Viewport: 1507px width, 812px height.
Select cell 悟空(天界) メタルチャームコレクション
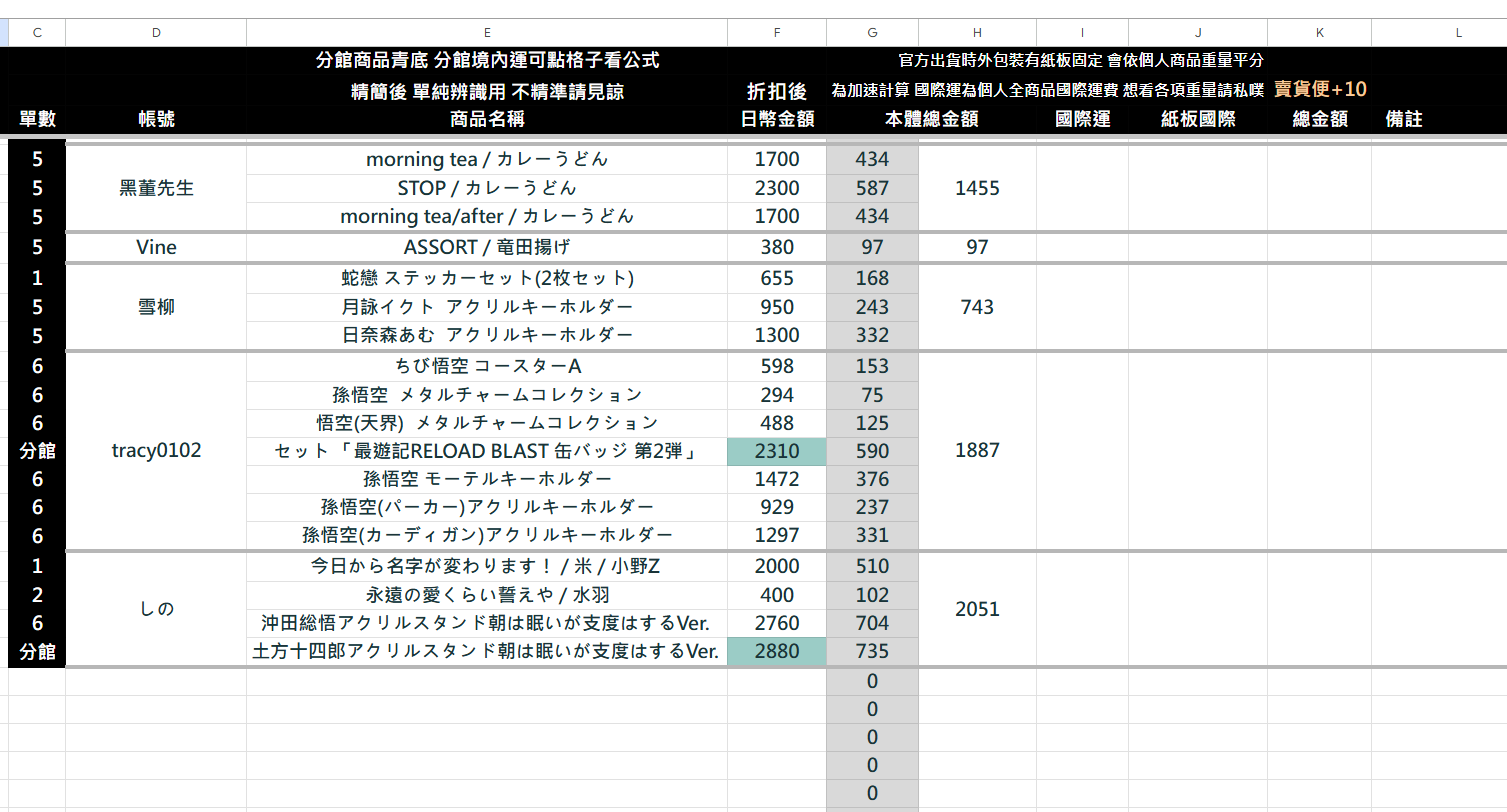coord(487,423)
